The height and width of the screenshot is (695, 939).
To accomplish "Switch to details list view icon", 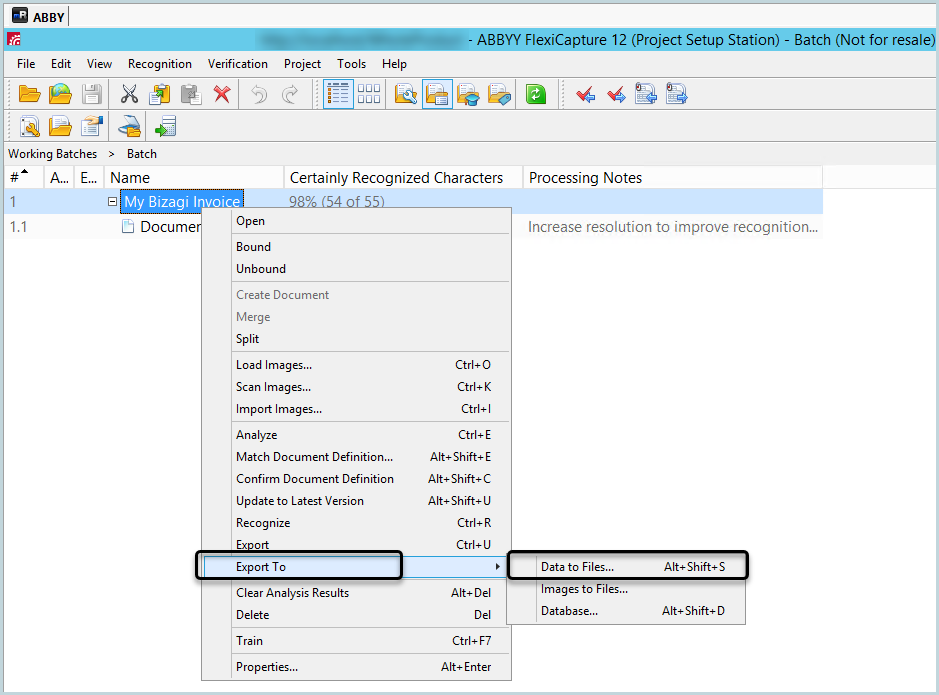I will click(338, 94).
